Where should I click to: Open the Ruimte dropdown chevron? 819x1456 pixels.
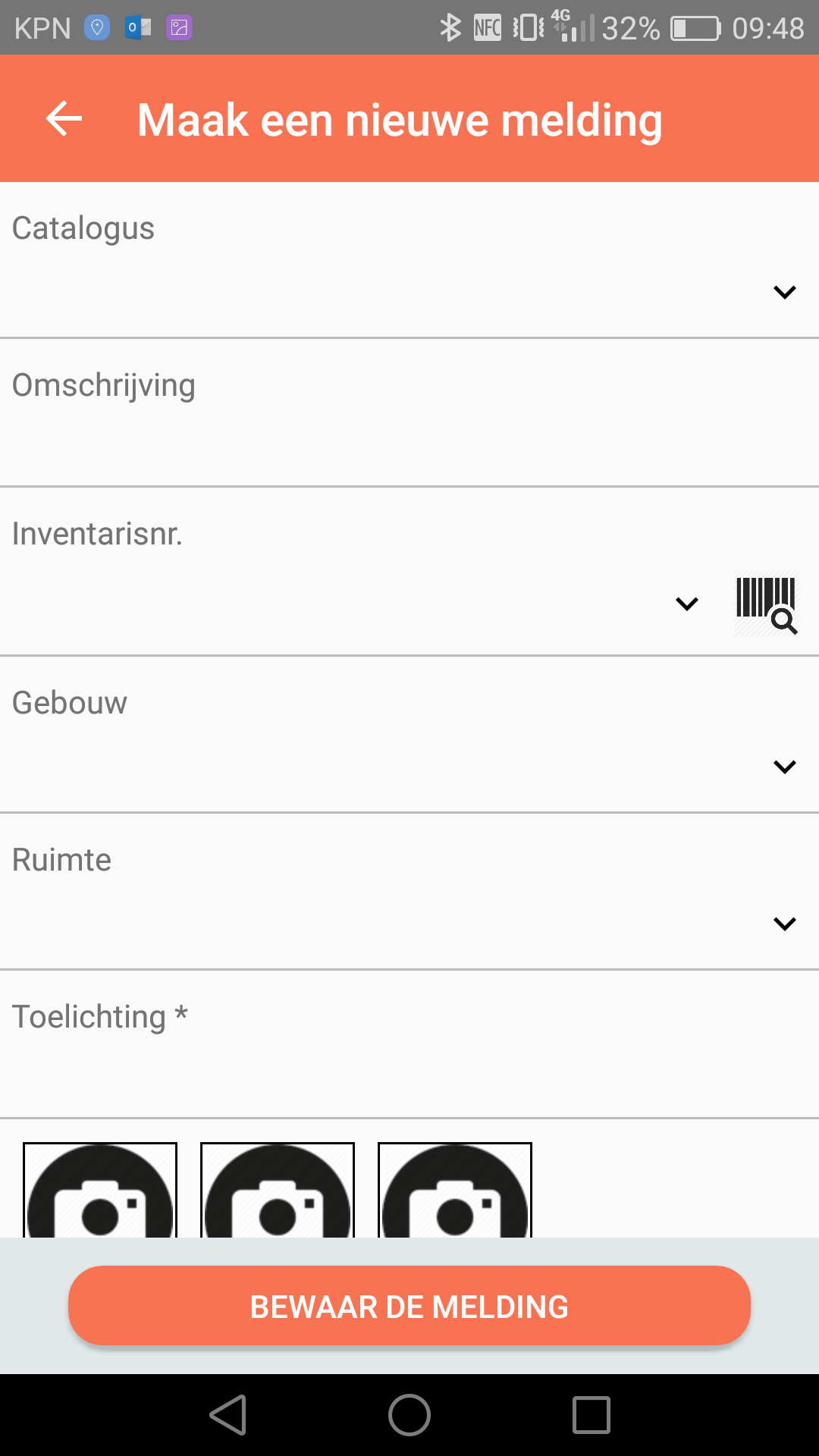click(784, 924)
